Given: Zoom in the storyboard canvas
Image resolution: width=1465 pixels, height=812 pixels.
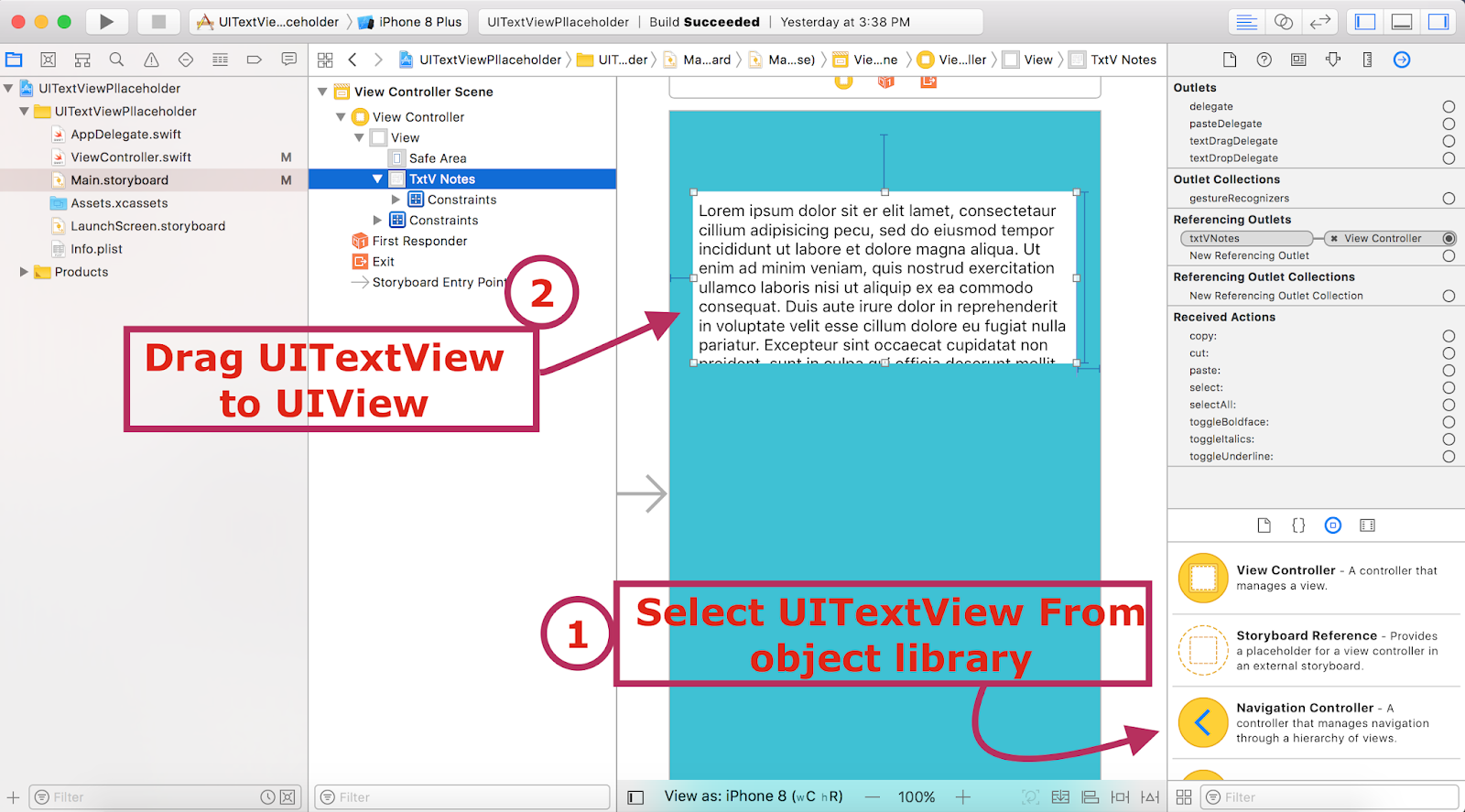Looking at the screenshot, I should coord(963,797).
